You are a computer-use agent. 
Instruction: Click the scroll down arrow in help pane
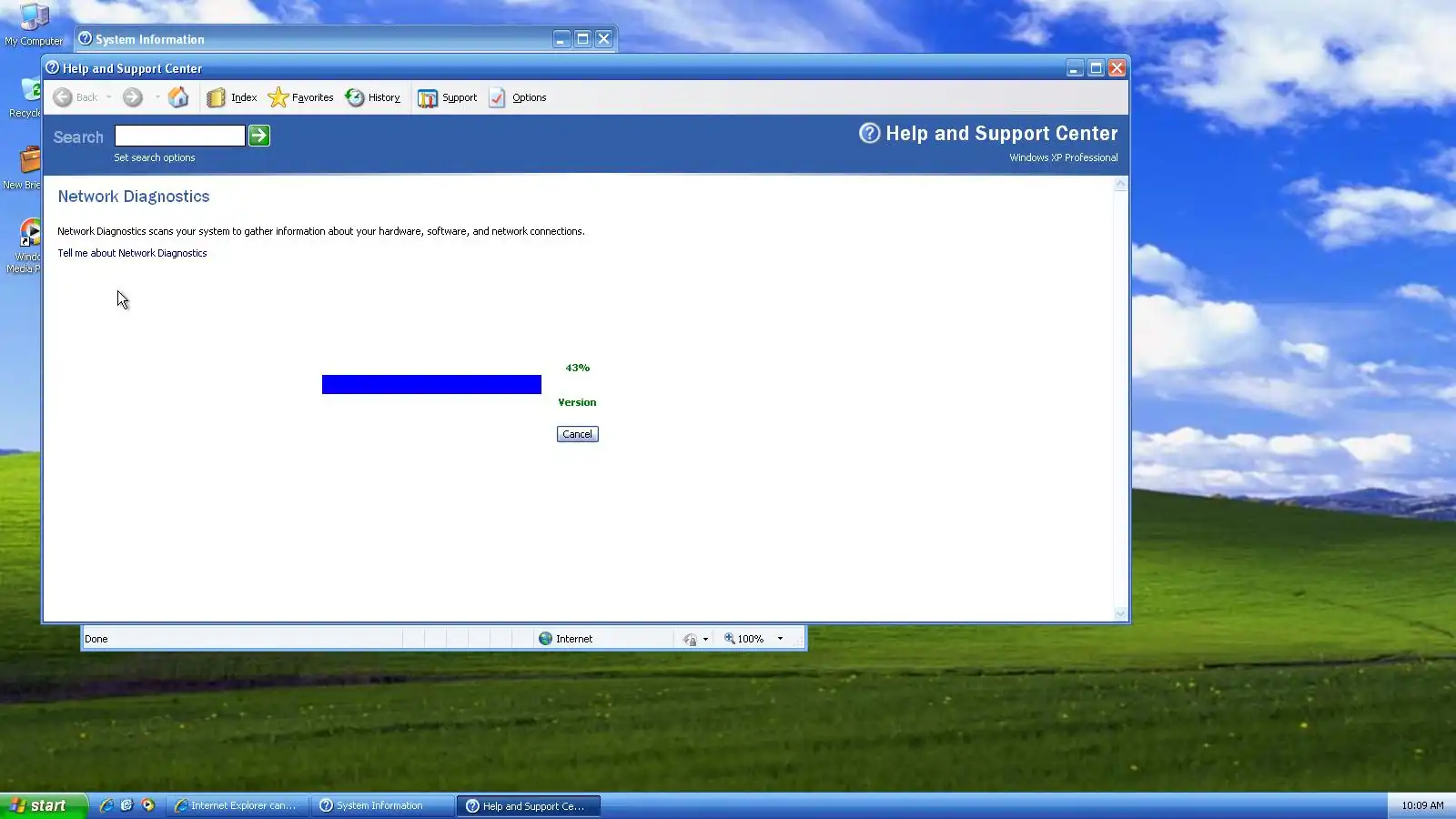tap(1121, 613)
